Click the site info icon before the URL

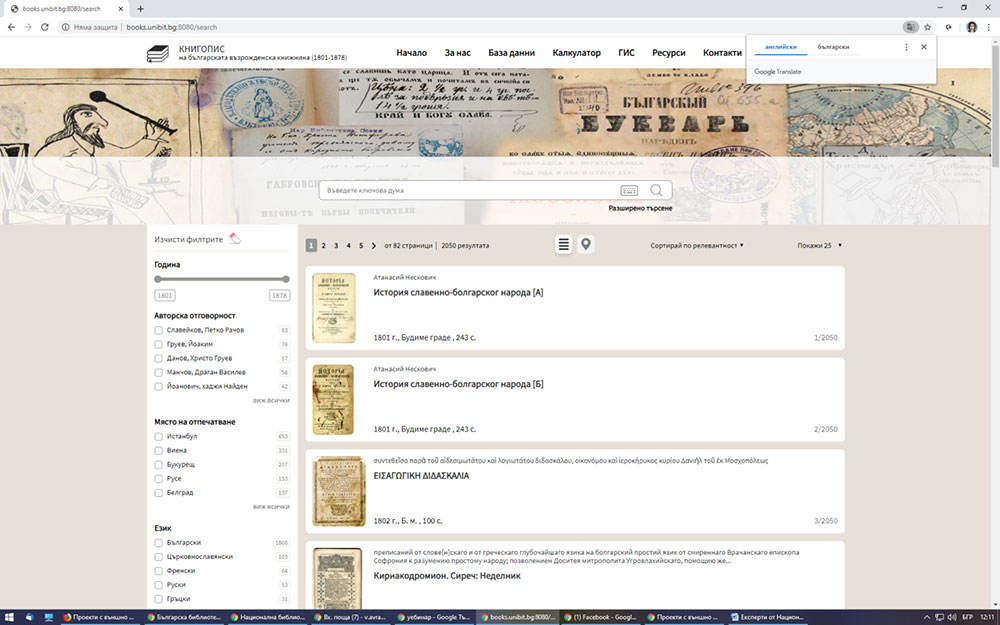click(65, 27)
